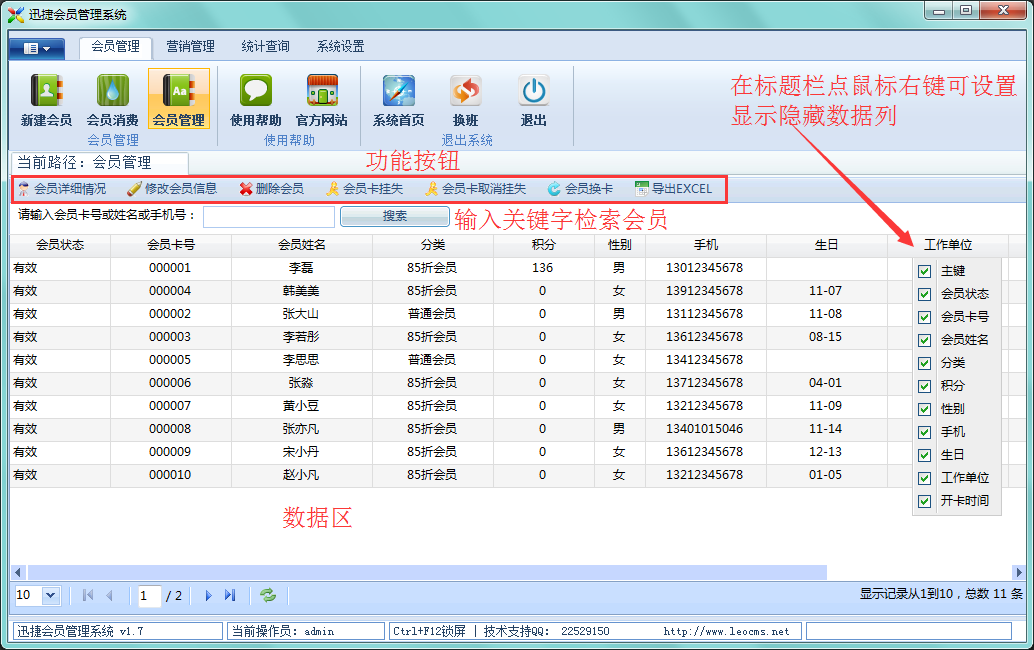Open the 会员消费 (member consumption) icon
Image resolution: width=1034 pixels, height=650 pixels.
pyautogui.click(x=112, y=91)
